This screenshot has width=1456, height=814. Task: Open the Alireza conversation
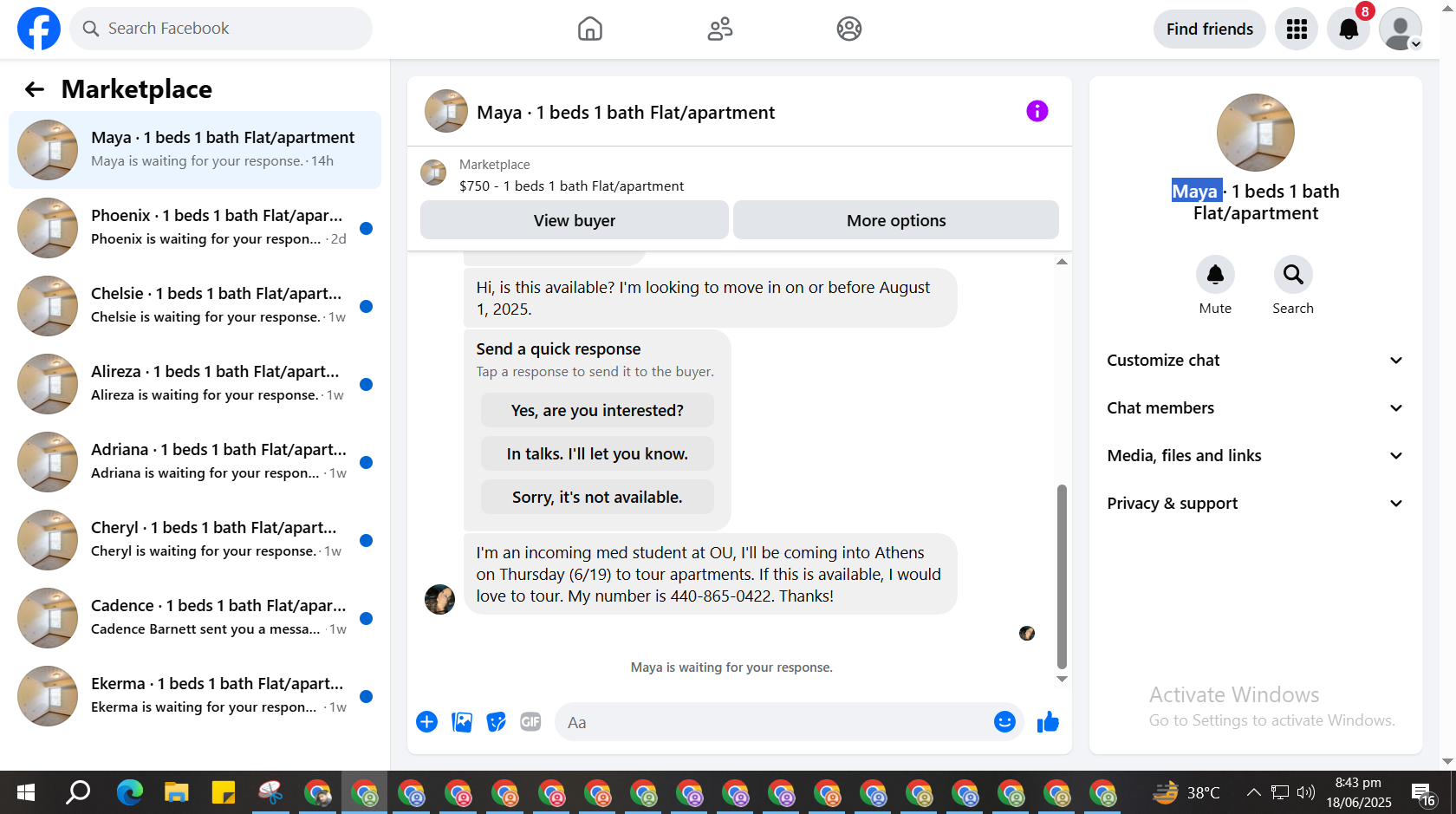(195, 384)
